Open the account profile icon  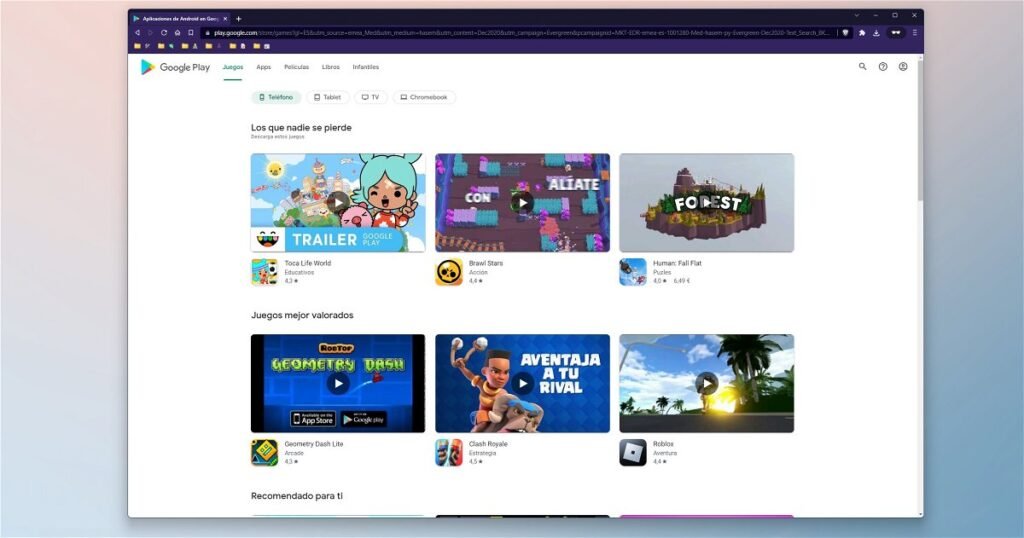[x=903, y=67]
